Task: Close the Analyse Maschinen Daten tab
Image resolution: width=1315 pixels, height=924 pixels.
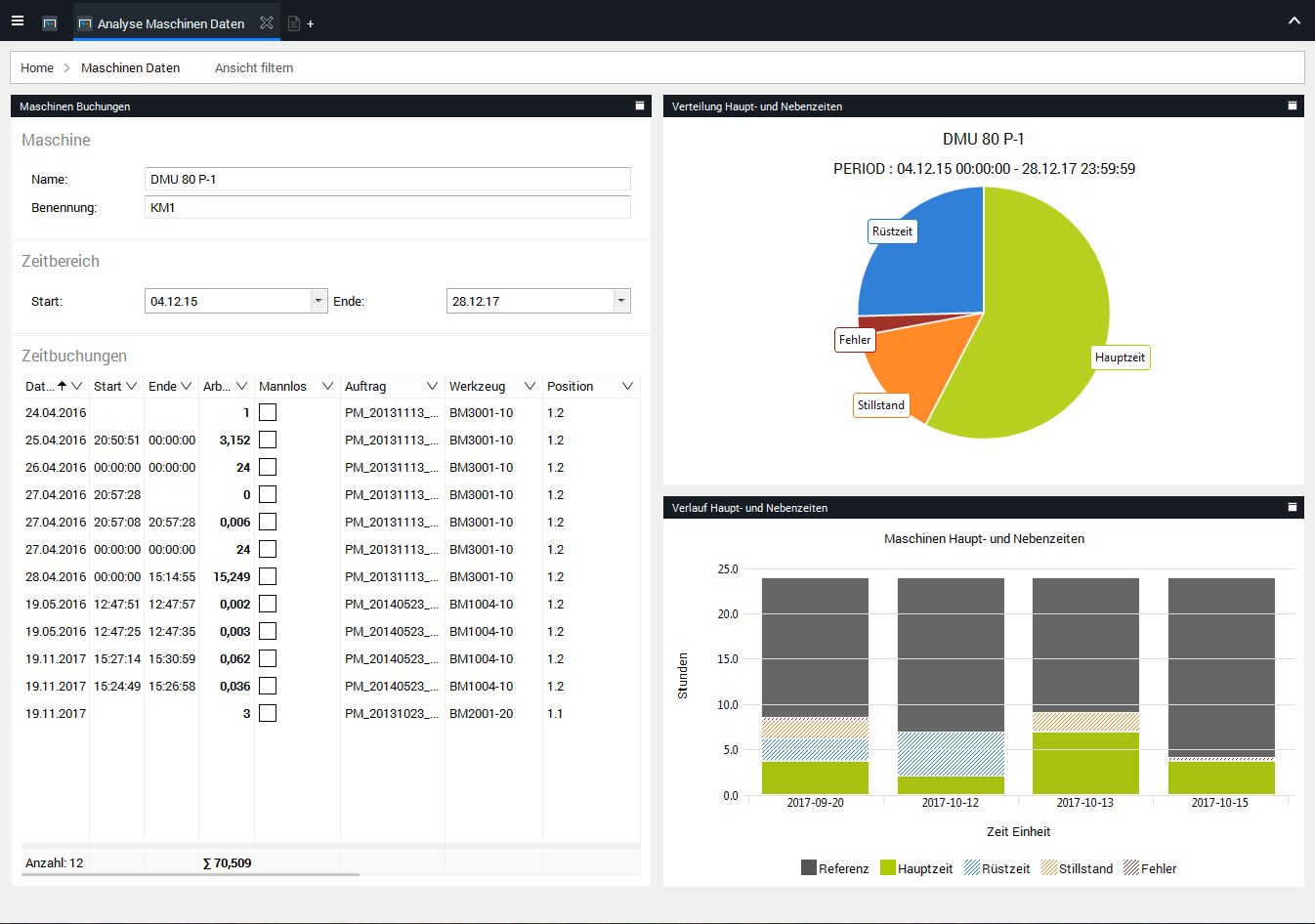Action: coord(266,22)
